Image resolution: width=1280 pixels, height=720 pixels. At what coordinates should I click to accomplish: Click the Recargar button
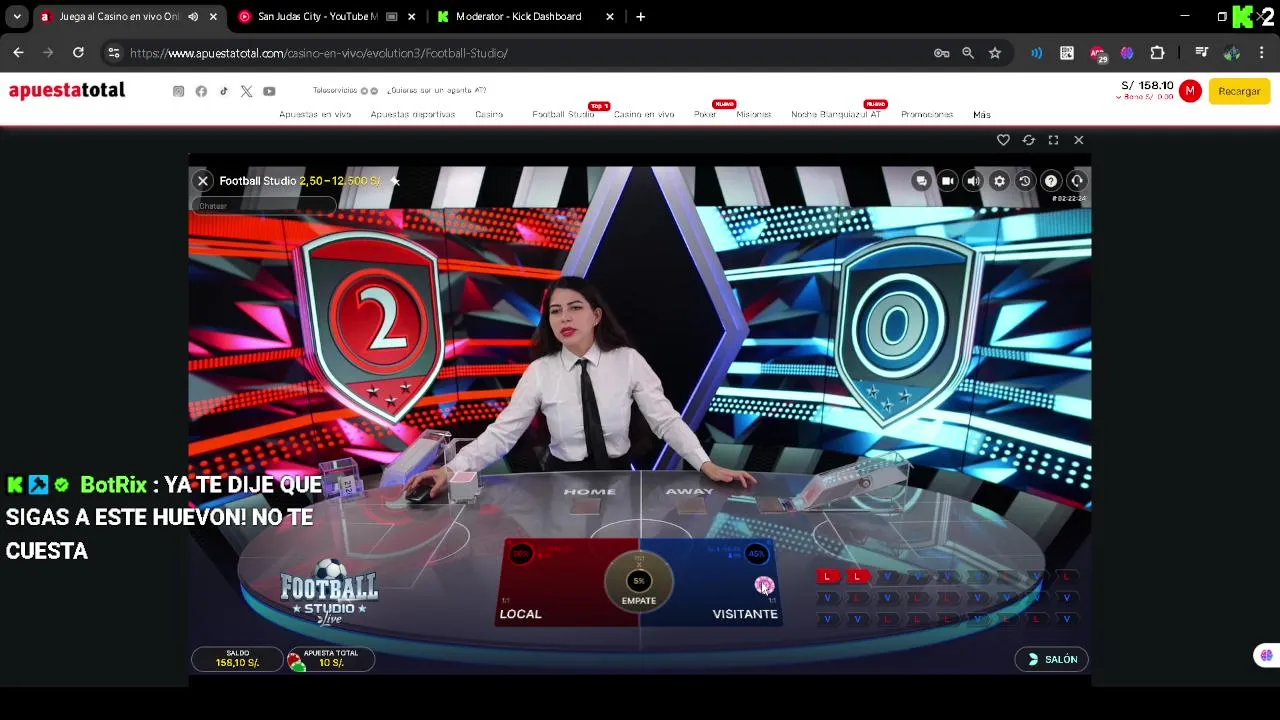pos(1239,91)
